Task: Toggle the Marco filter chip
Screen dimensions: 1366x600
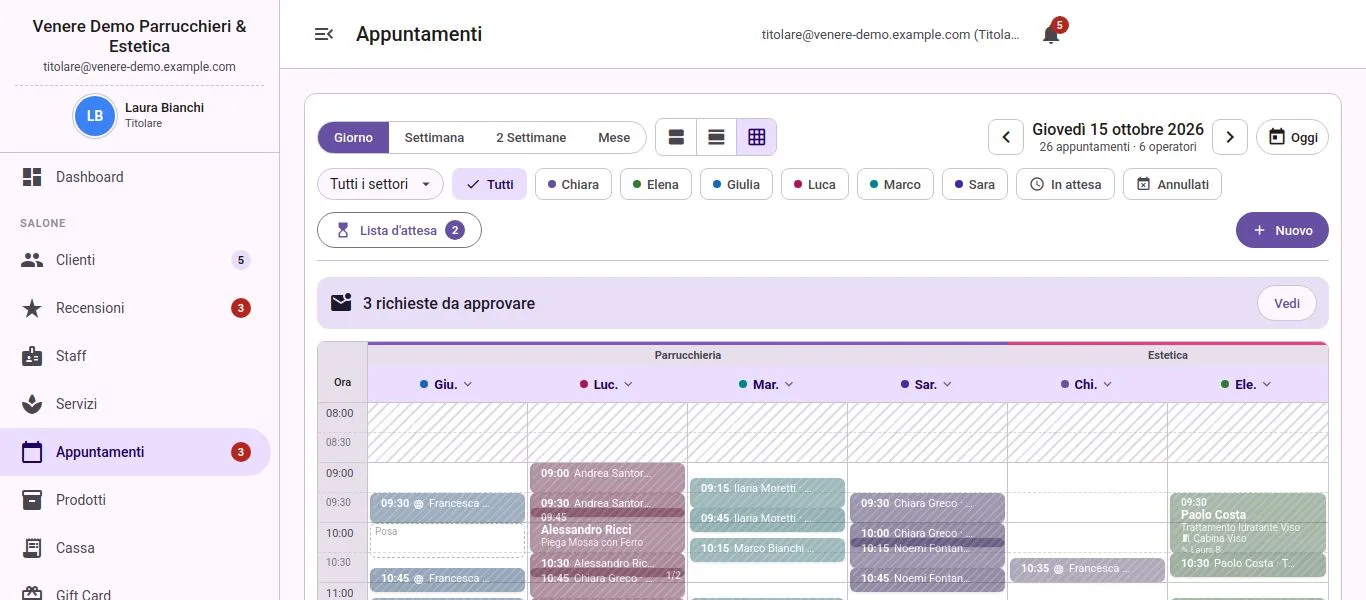Action: pyautogui.click(x=895, y=184)
